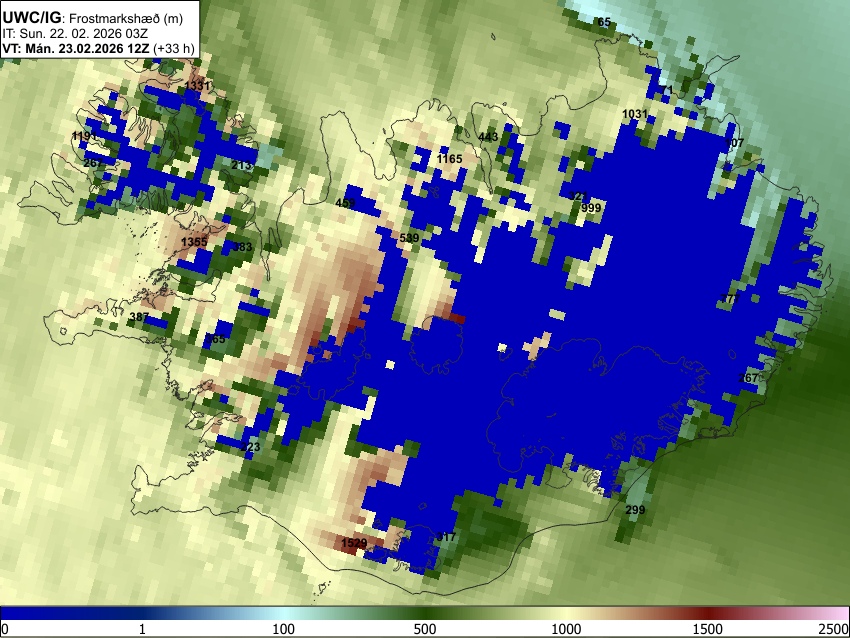The height and width of the screenshot is (638, 850).
Task: Click the map value 1355
Action: point(194,242)
